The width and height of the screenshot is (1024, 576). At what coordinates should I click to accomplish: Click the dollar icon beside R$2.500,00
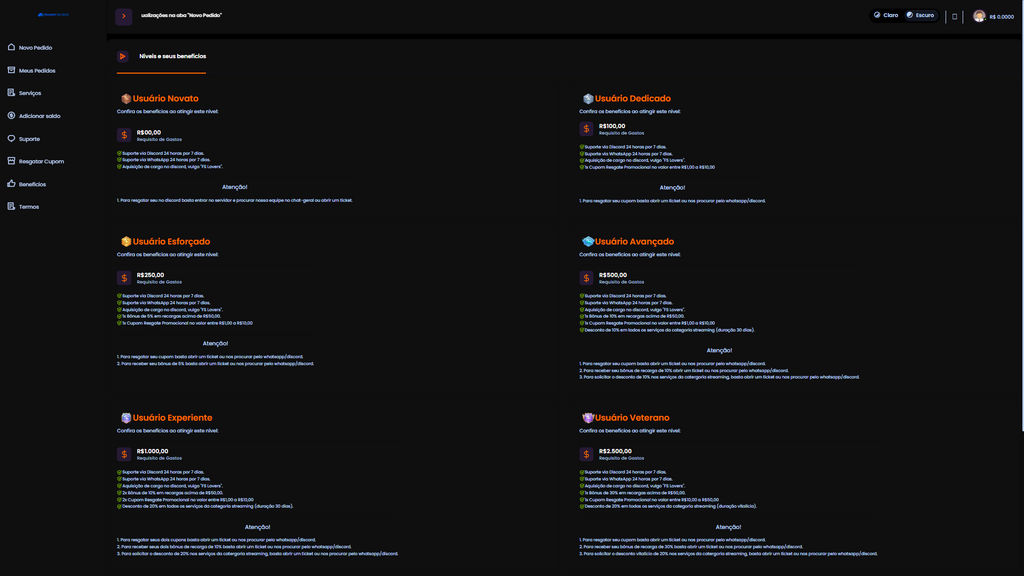(x=587, y=455)
